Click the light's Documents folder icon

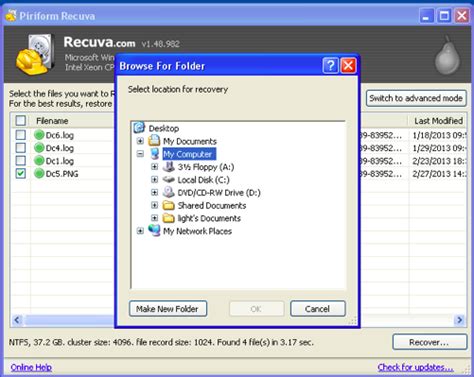(x=169, y=218)
